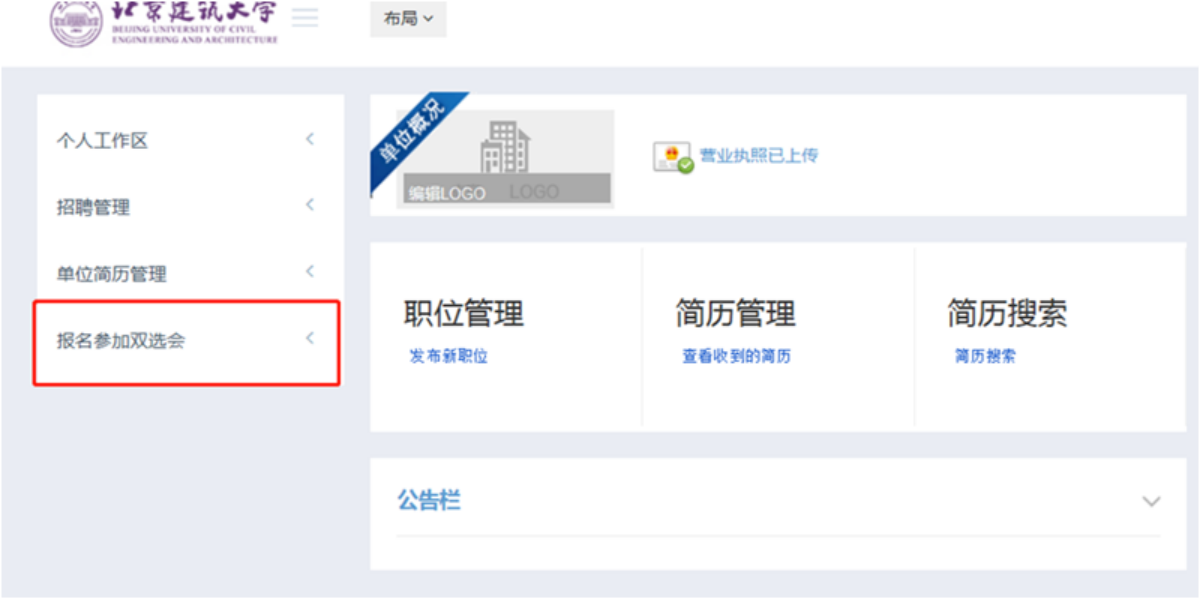1200x599 pixels.
Task: Expand the 单位简历管理 chevron arrow
Action: [310, 271]
